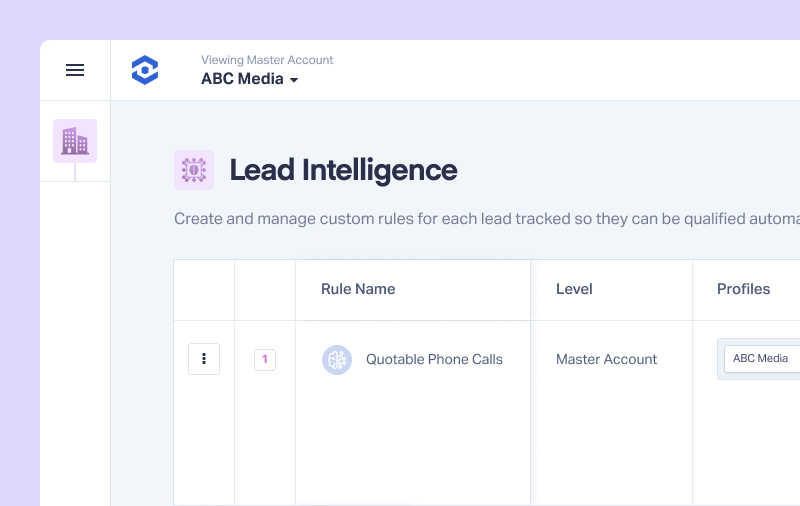Click the Lead Intelligence page title
Screen dimensions: 800x506
pos(343,170)
